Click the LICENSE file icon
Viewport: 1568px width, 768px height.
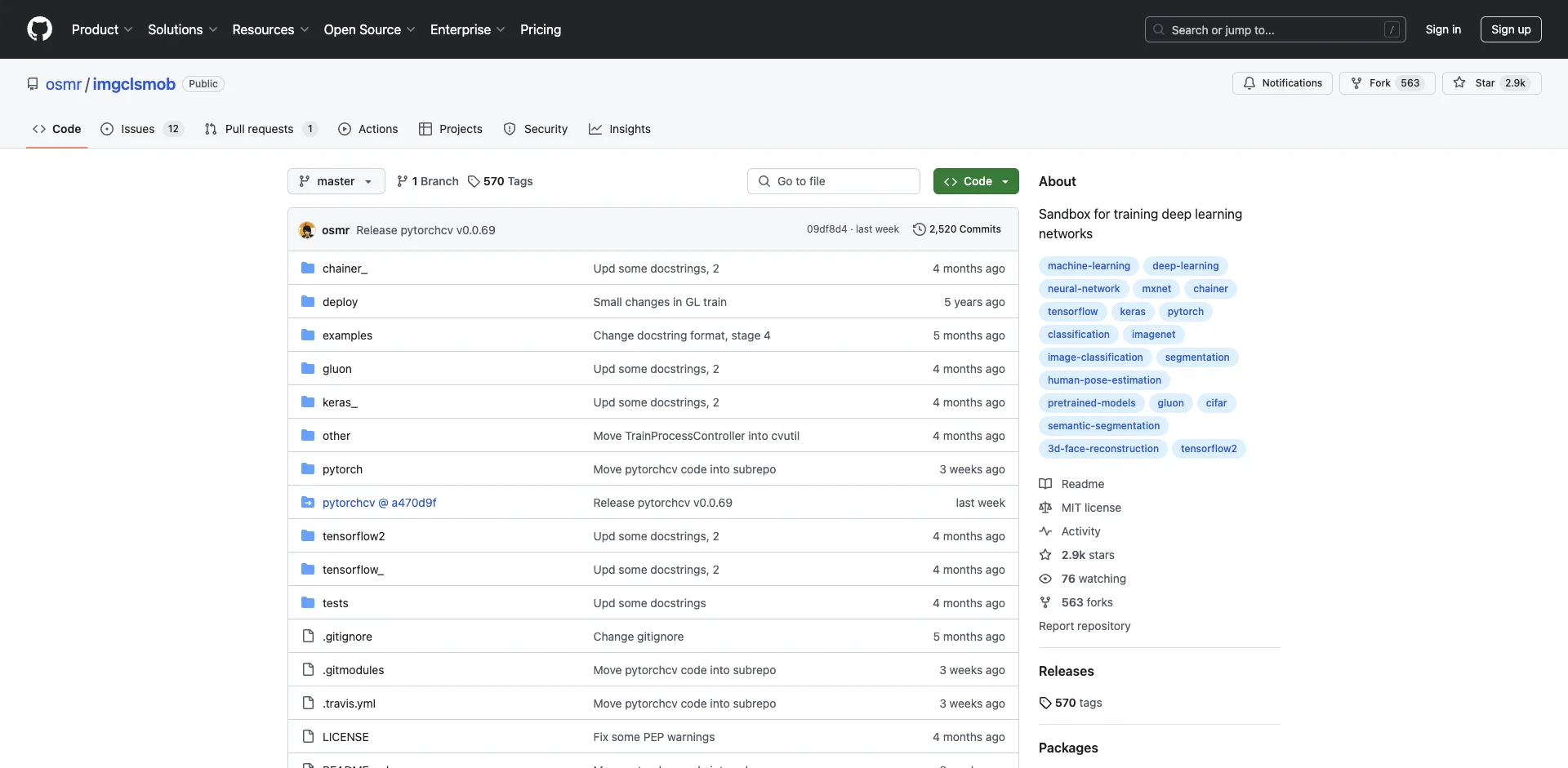[x=308, y=736]
